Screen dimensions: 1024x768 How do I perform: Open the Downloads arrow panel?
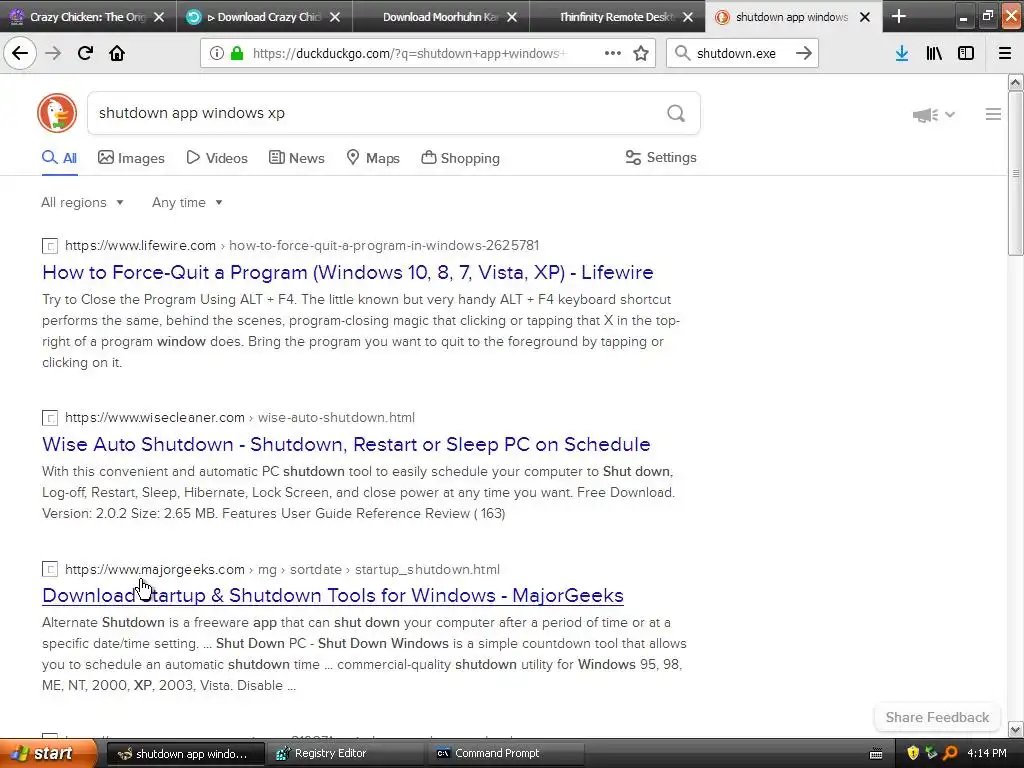point(902,53)
